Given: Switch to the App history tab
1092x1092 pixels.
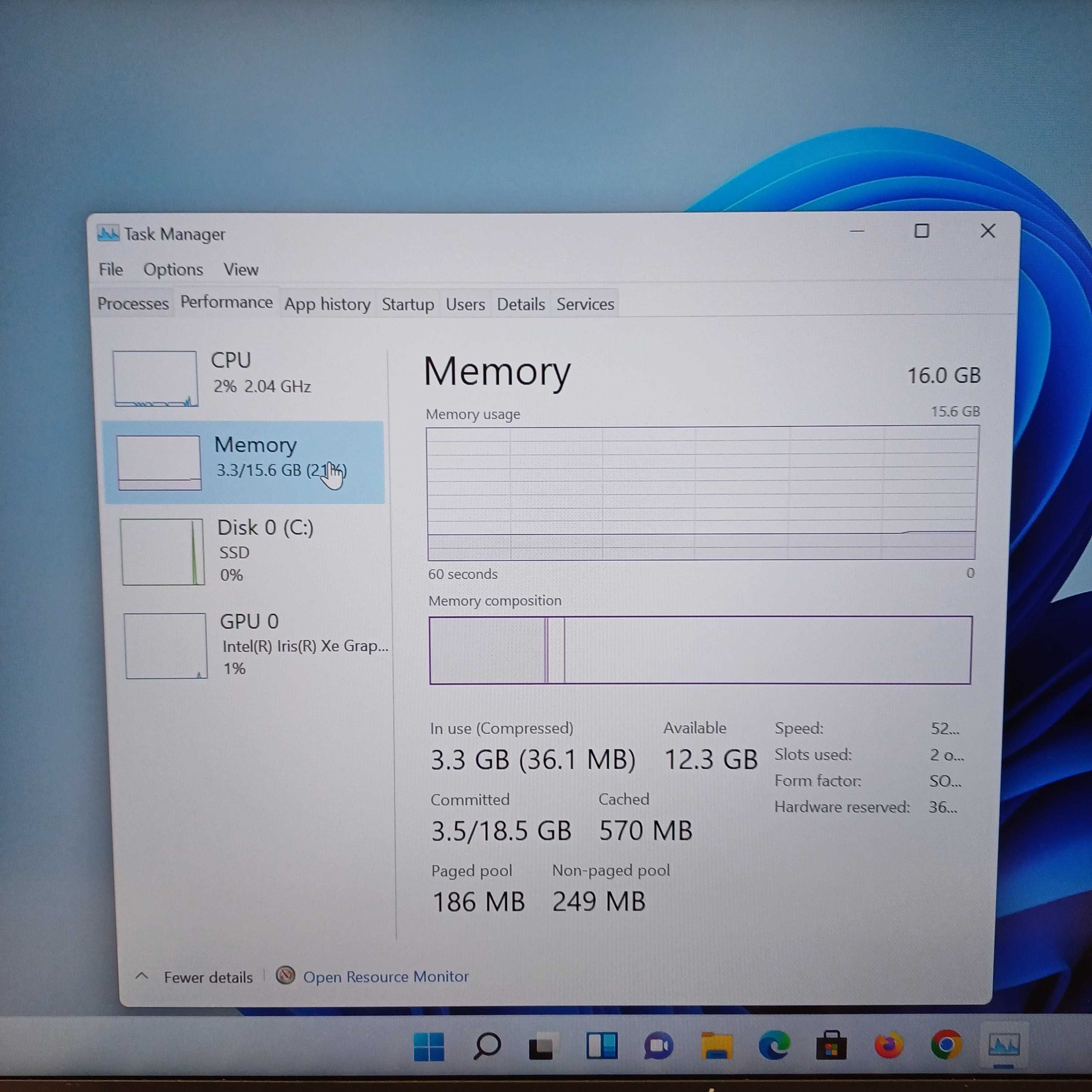Looking at the screenshot, I should click(327, 304).
